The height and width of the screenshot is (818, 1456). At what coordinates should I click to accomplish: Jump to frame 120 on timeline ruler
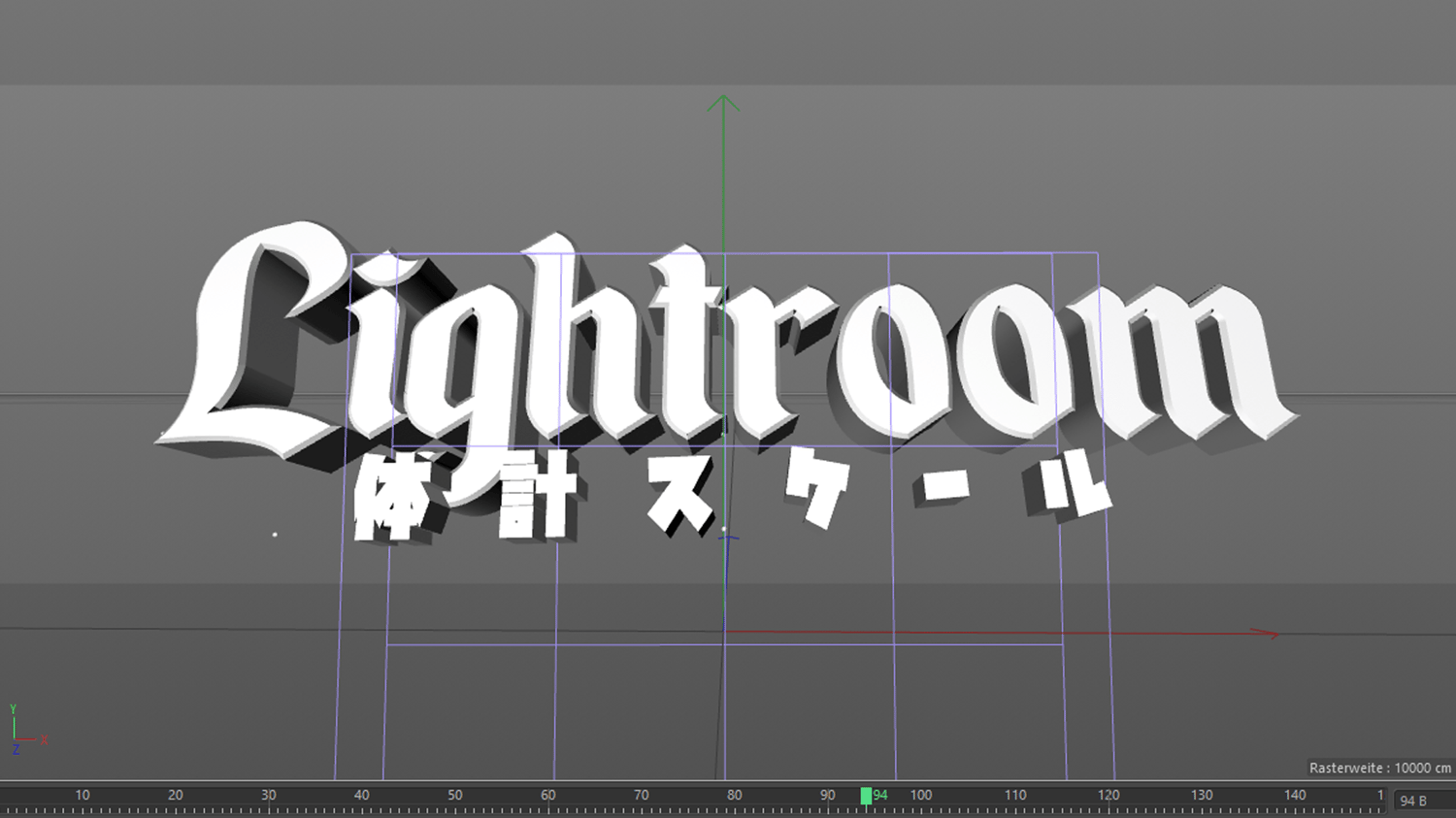point(1109,795)
